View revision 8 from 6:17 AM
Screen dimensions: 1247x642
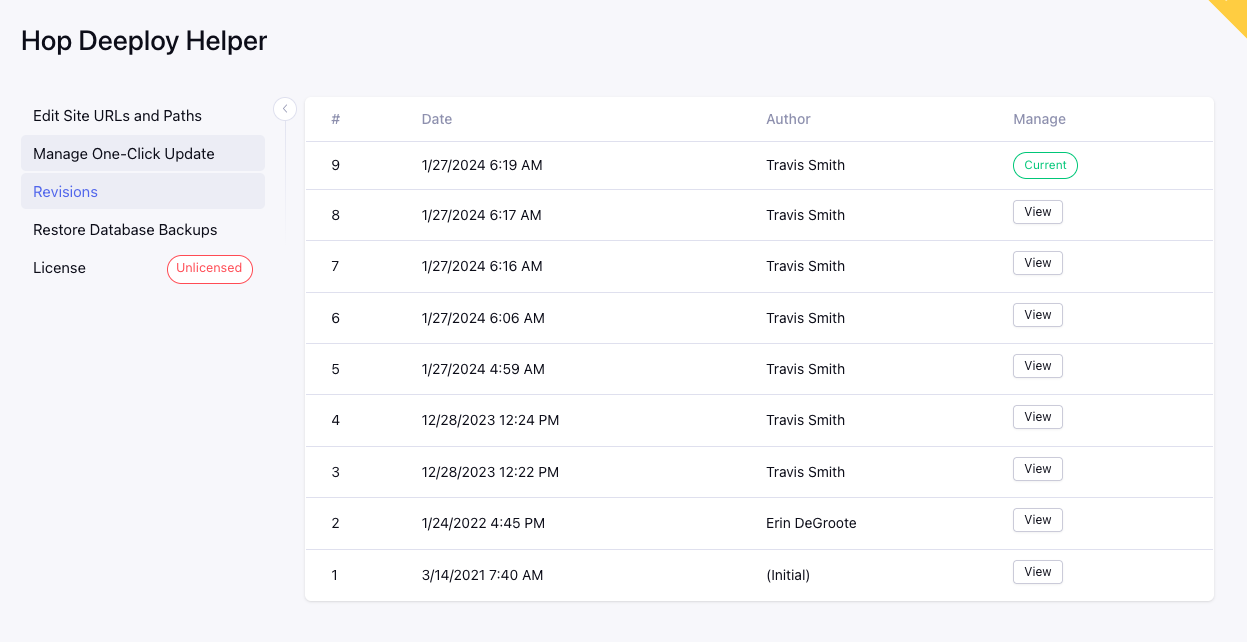[x=1037, y=212]
